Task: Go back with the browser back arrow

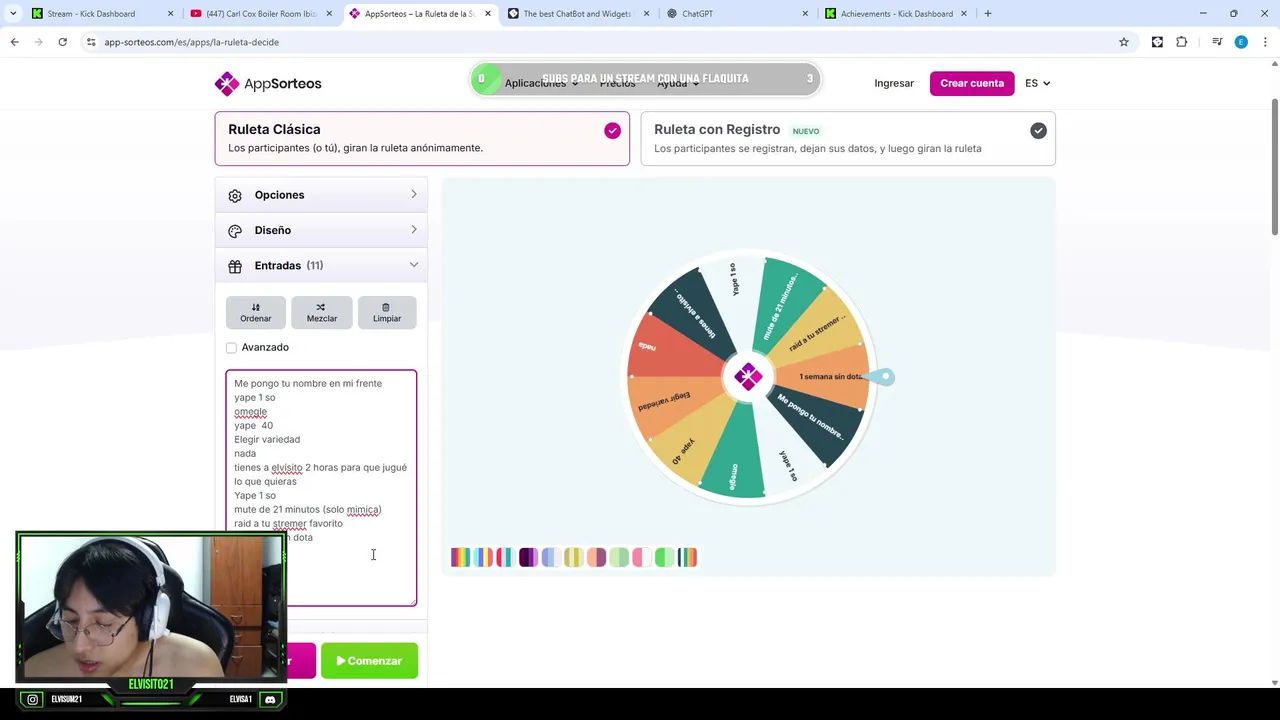Action: click(x=14, y=42)
